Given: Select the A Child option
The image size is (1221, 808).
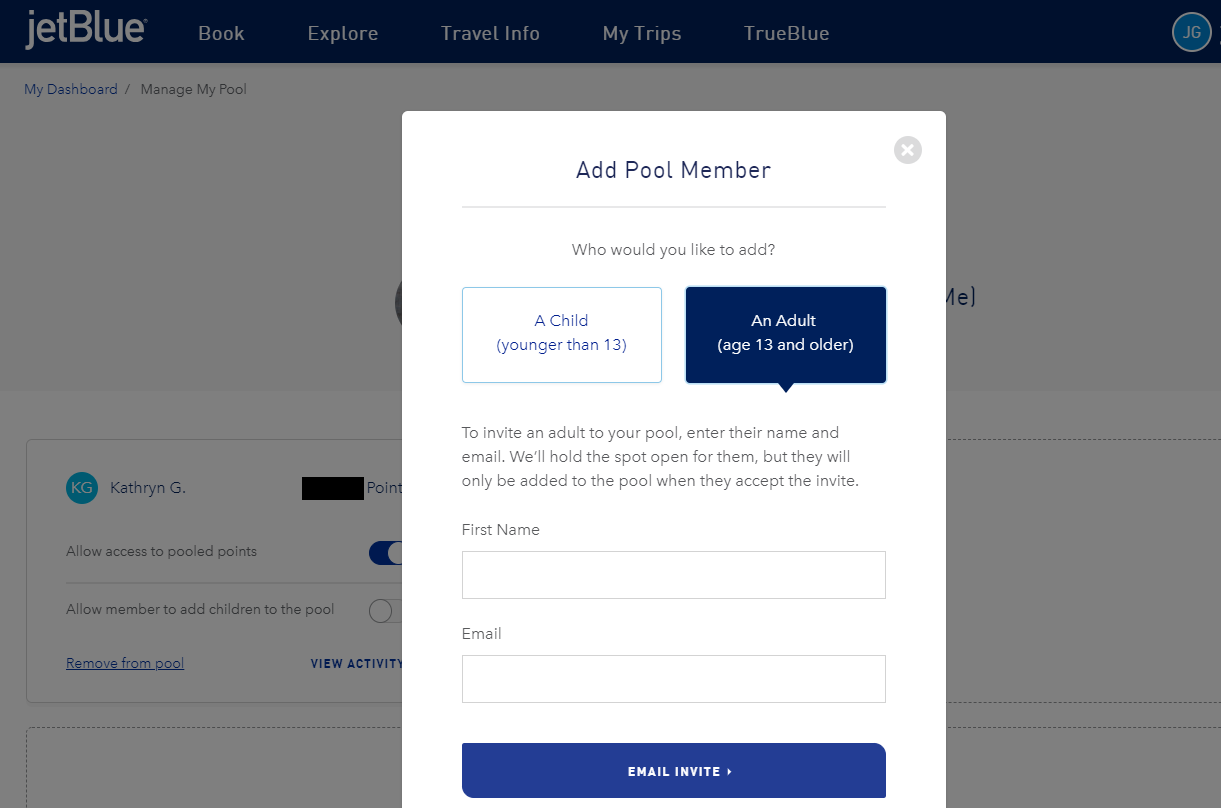Looking at the screenshot, I should [562, 335].
